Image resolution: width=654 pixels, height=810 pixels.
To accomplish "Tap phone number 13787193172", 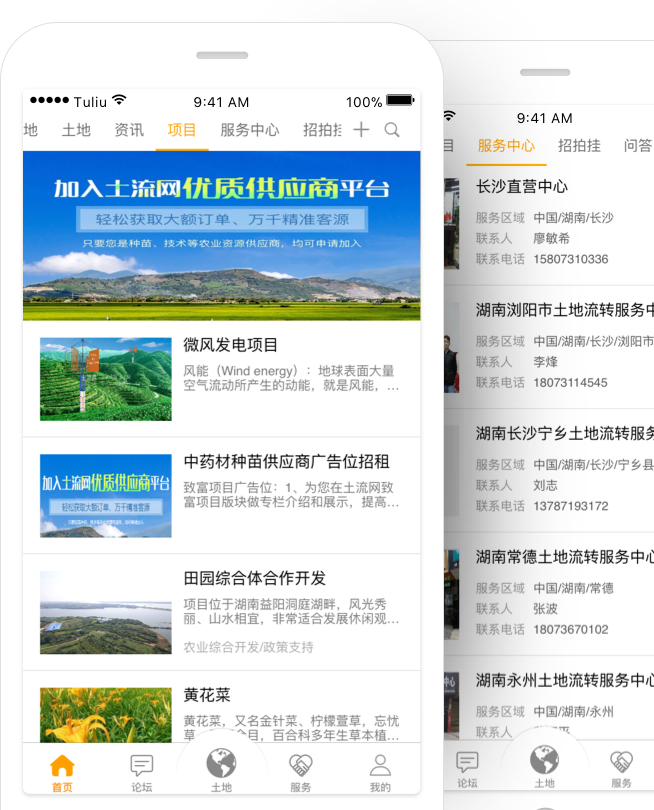I will point(571,506).
